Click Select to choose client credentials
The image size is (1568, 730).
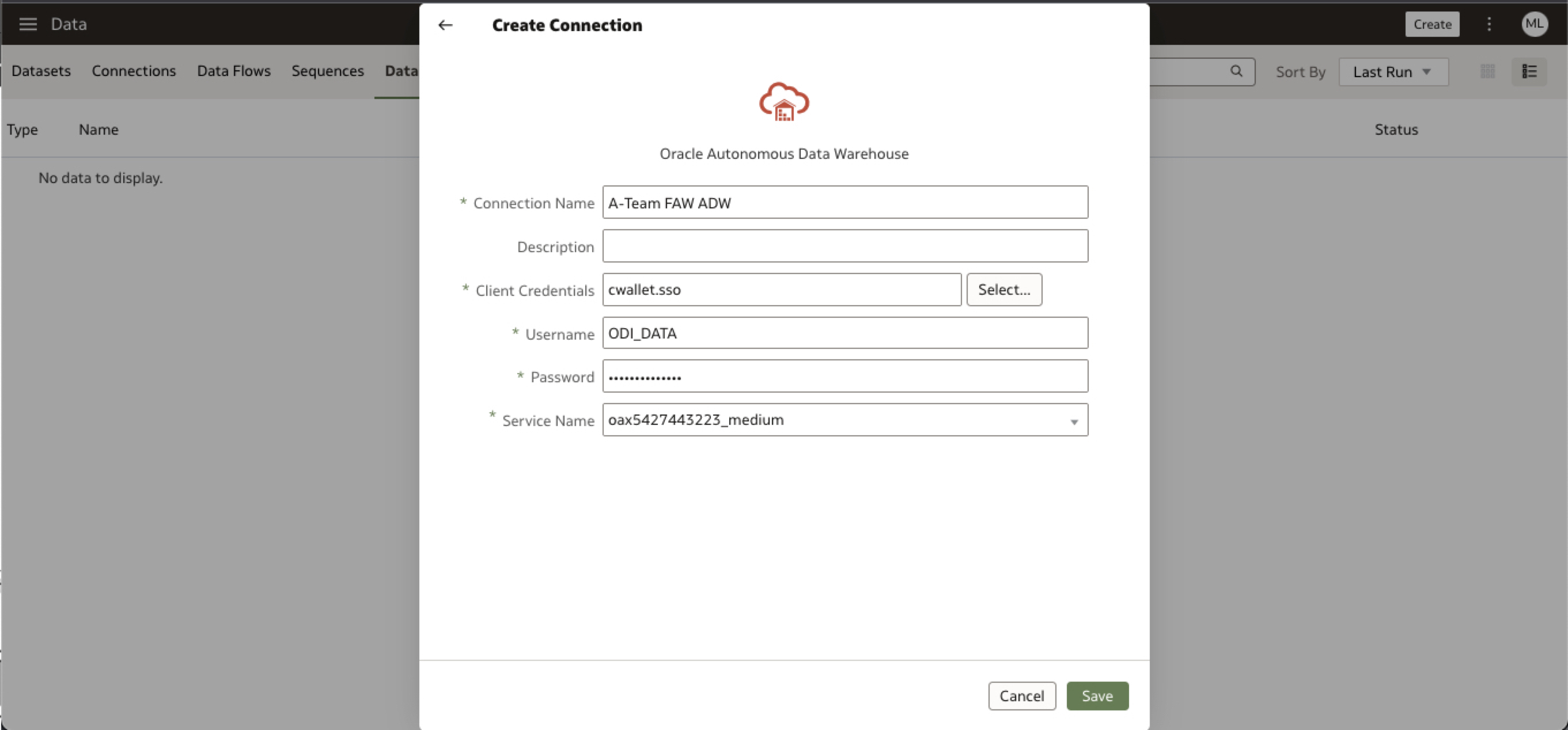tap(1003, 290)
